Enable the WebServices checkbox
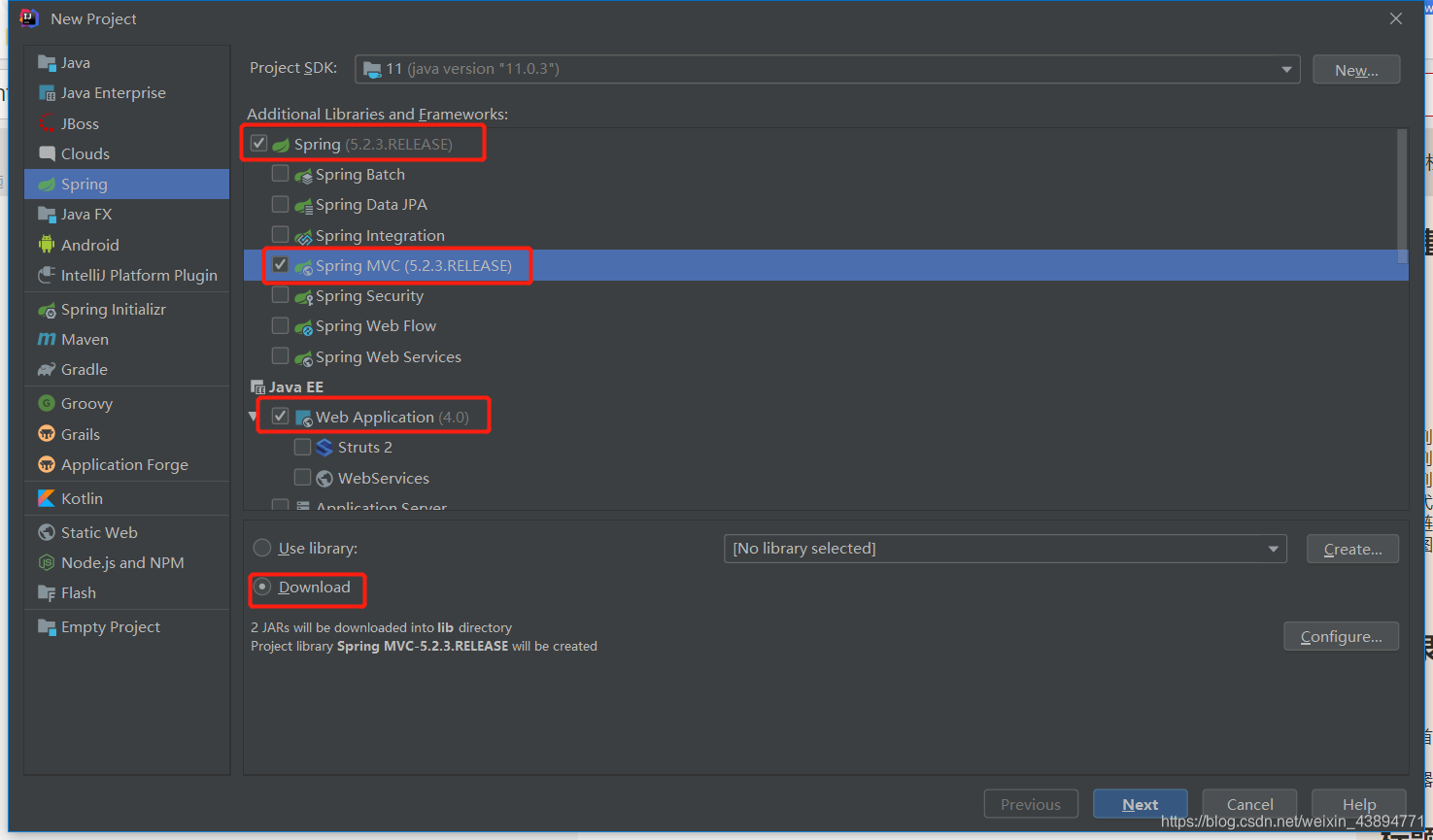This screenshot has width=1433, height=840. 302,477
